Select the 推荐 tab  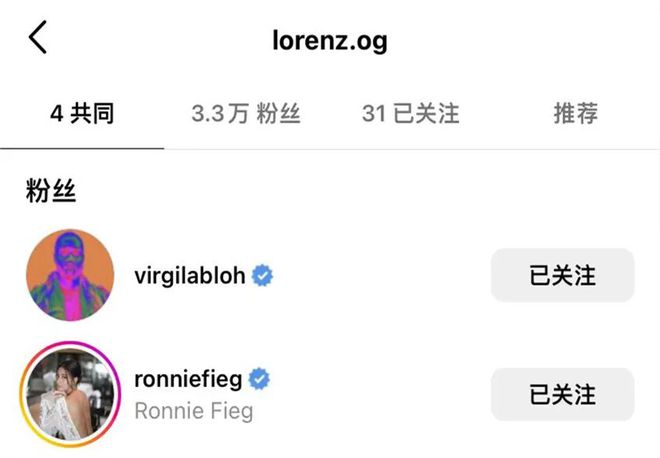(576, 114)
